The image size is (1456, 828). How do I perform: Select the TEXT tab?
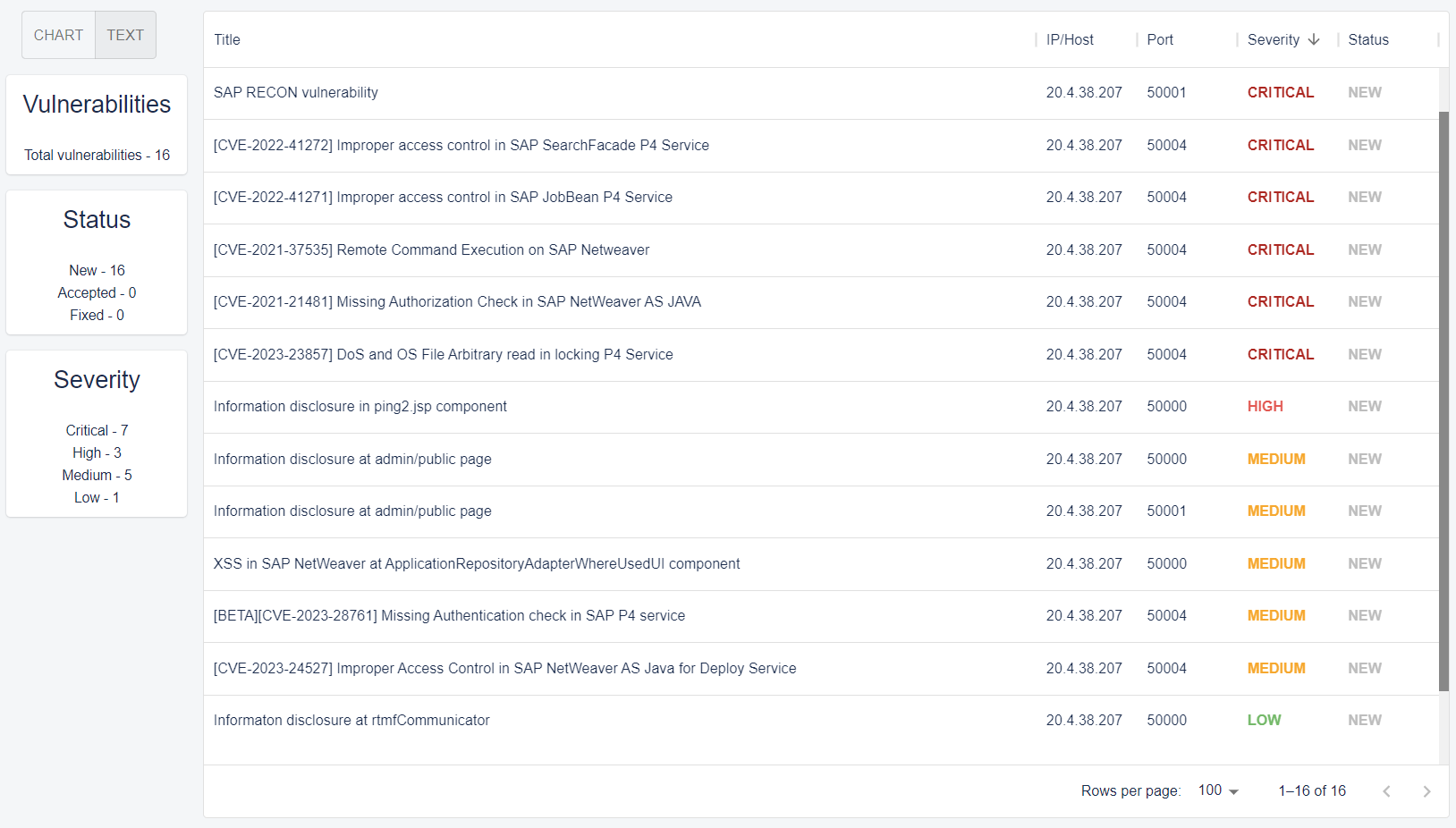(x=125, y=34)
